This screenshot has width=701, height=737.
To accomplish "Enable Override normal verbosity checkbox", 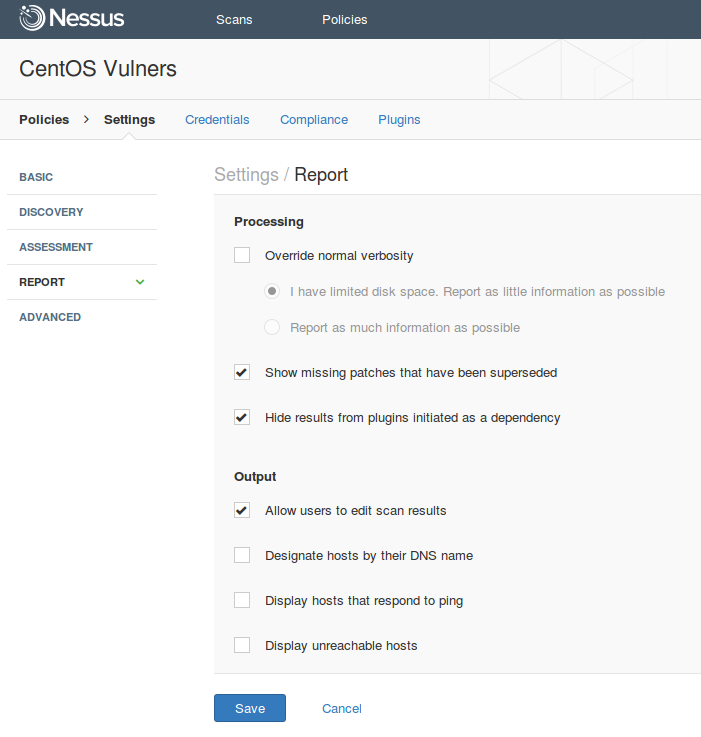I will click(x=242, y=255).
